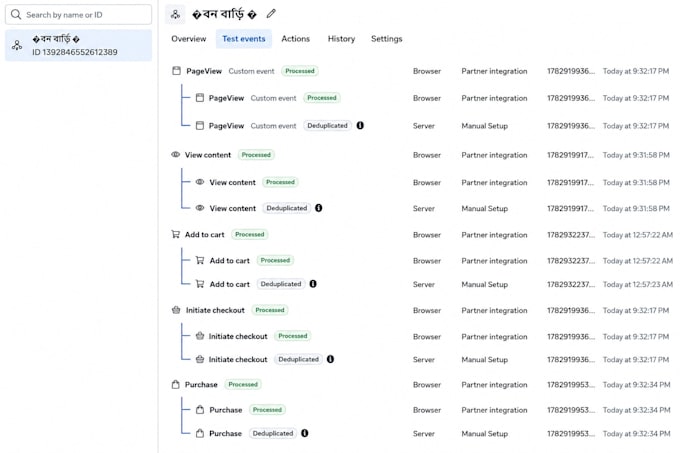
Task: Click top-level View content eye icon
Action: pos(176,154)
